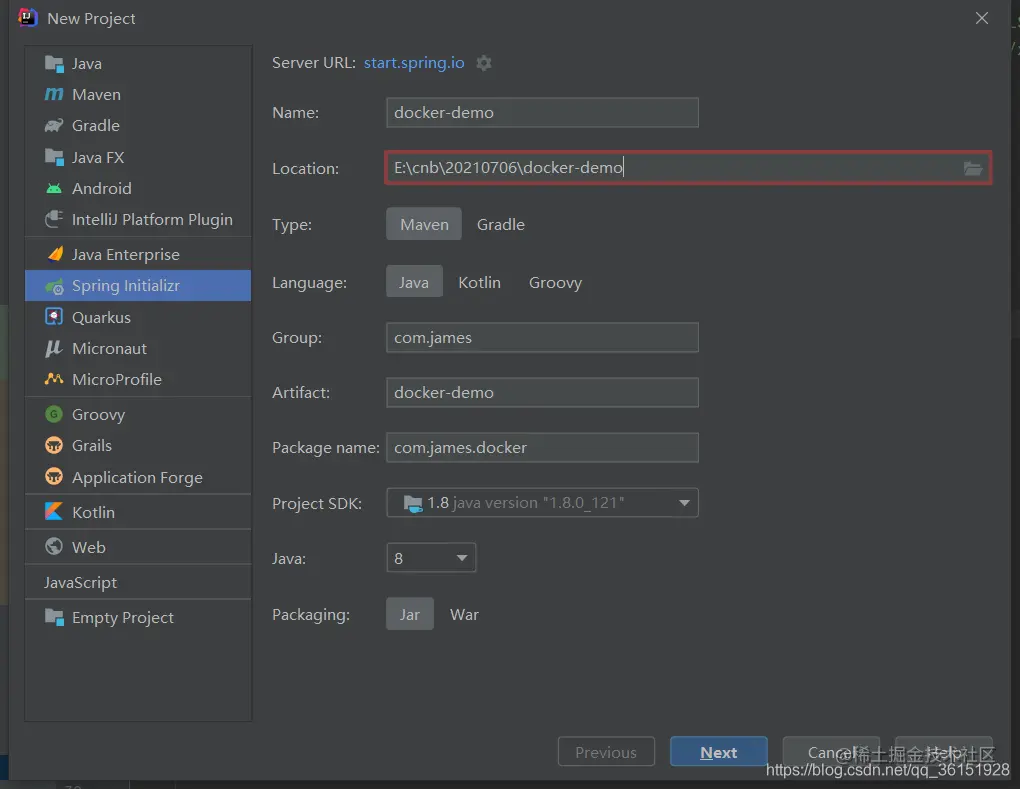The height and width of the screenshot is (789, 1020).
Task: Click the Micronaut mu icon
Action: point(53,349)
